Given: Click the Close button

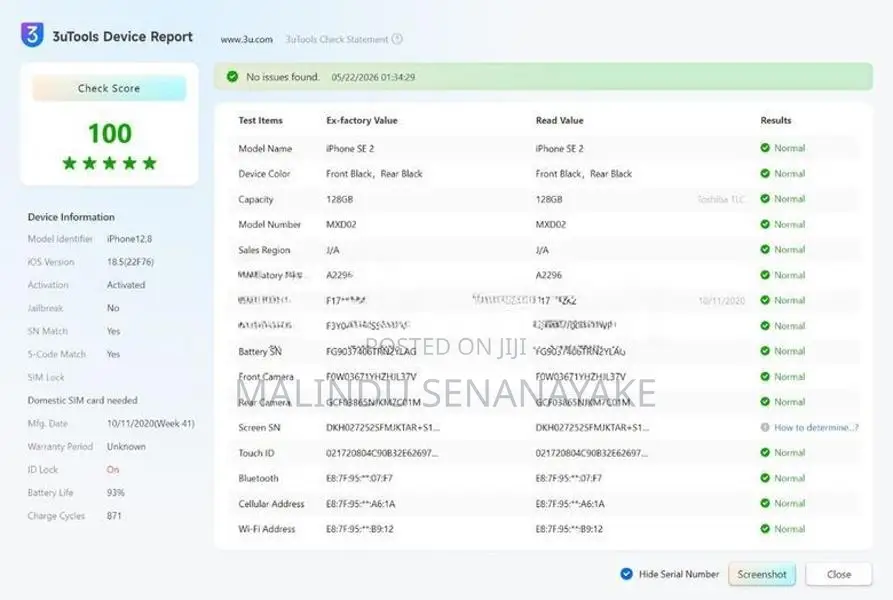Looking at the screenshot, I should (x=839, y=574).
